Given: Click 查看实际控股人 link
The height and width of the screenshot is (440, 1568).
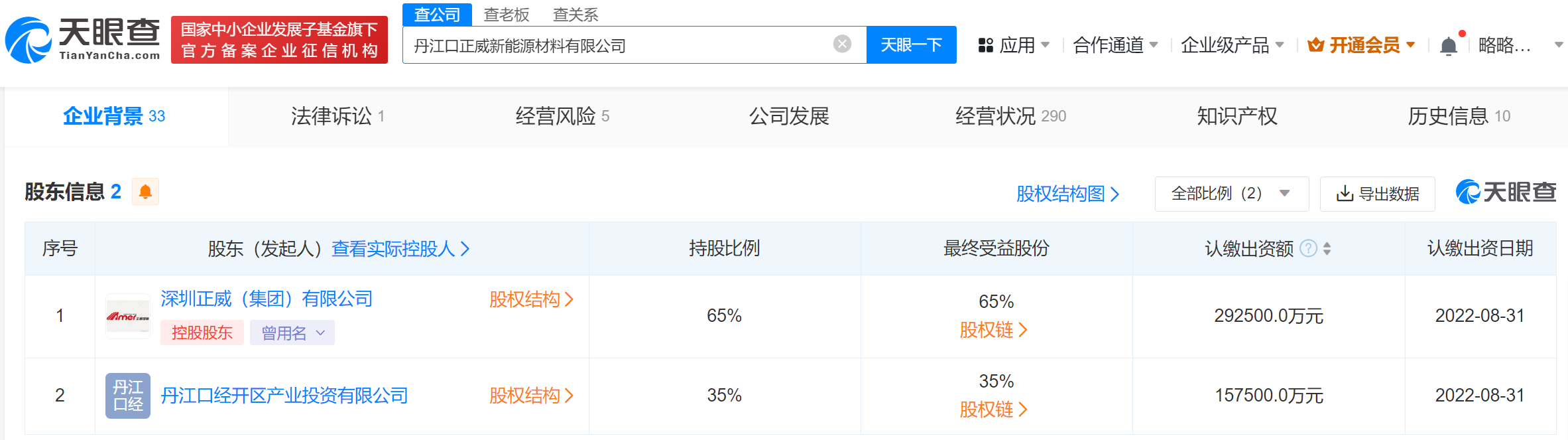Looking at the screenshot, I should tap(400, 248).
